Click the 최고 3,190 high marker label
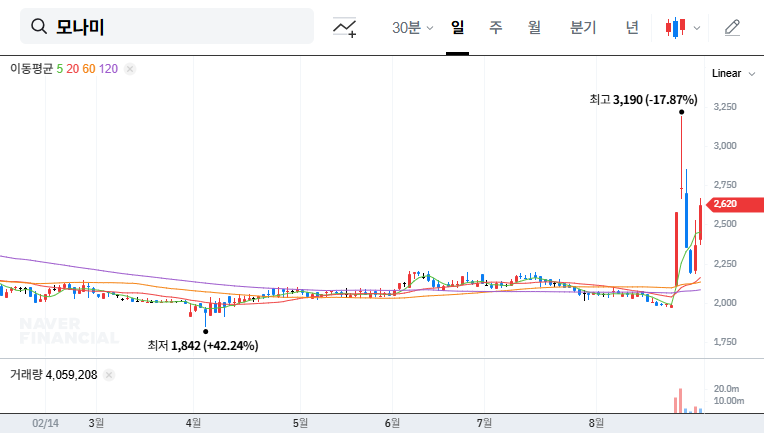The height and width of the screenshot is (433, 764). (x=643, y=100)
